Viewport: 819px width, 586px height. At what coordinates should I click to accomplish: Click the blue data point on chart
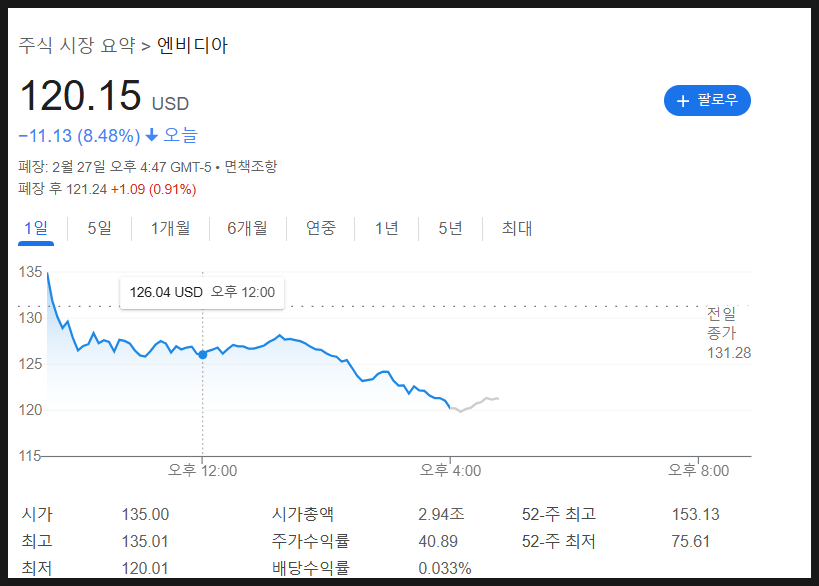pos(203,354)
